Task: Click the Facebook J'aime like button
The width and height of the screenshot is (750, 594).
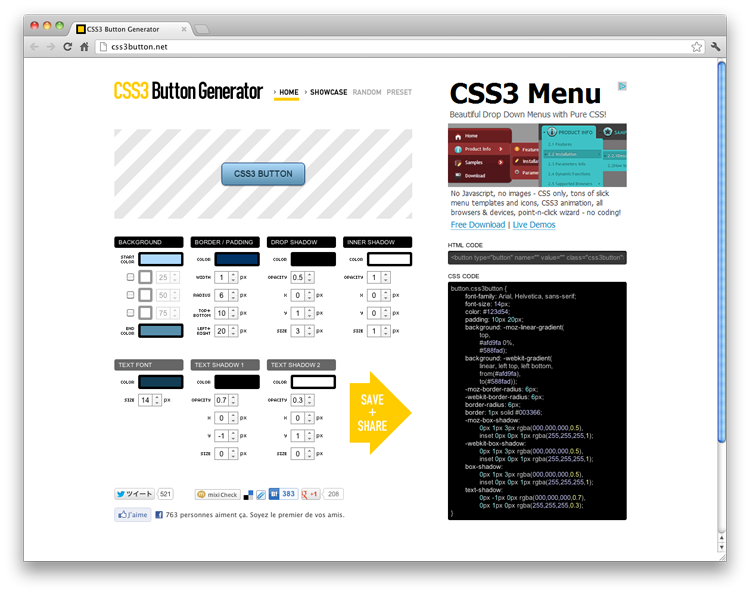Action: pos(133,515)
